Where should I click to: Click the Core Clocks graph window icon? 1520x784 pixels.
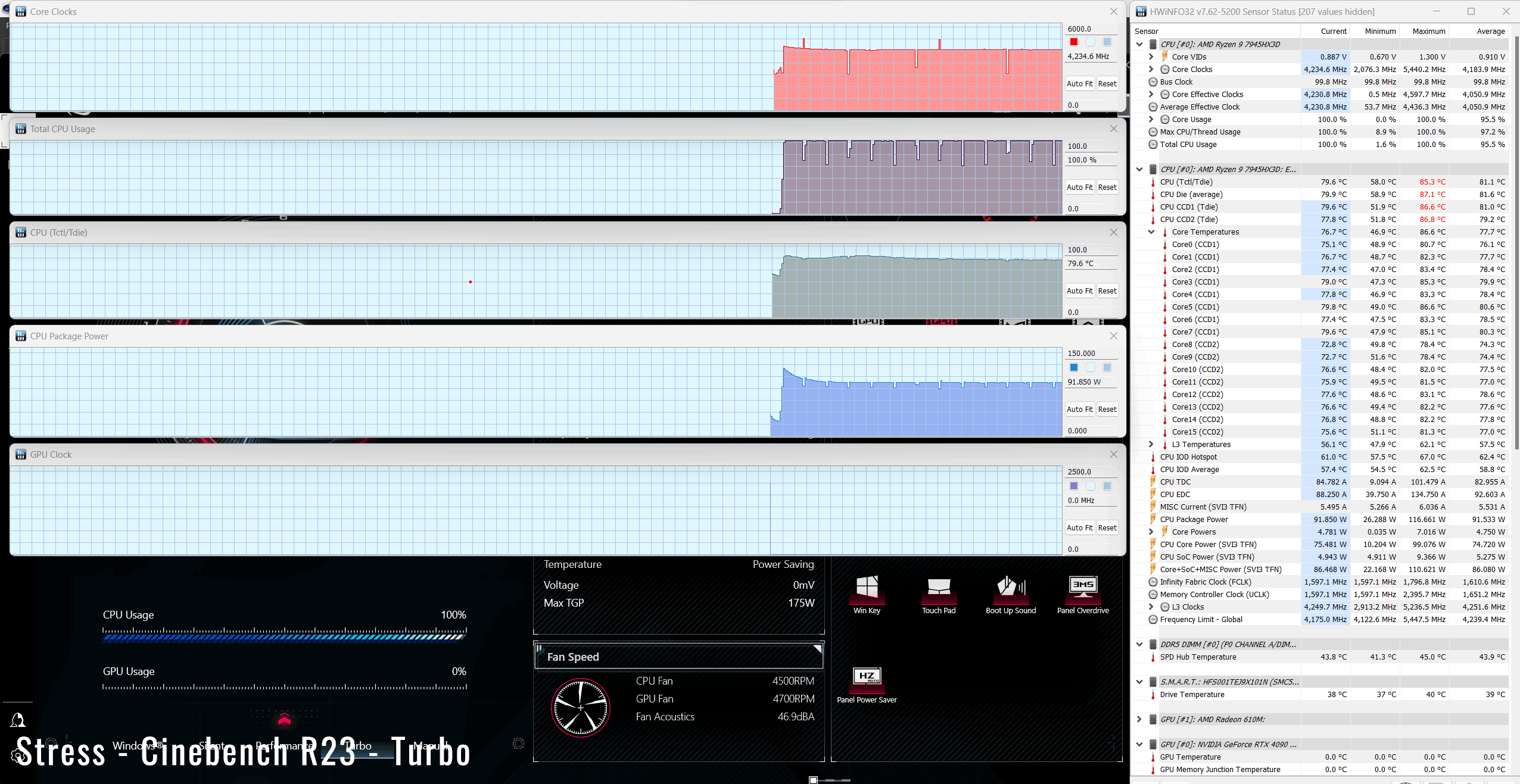21,11
